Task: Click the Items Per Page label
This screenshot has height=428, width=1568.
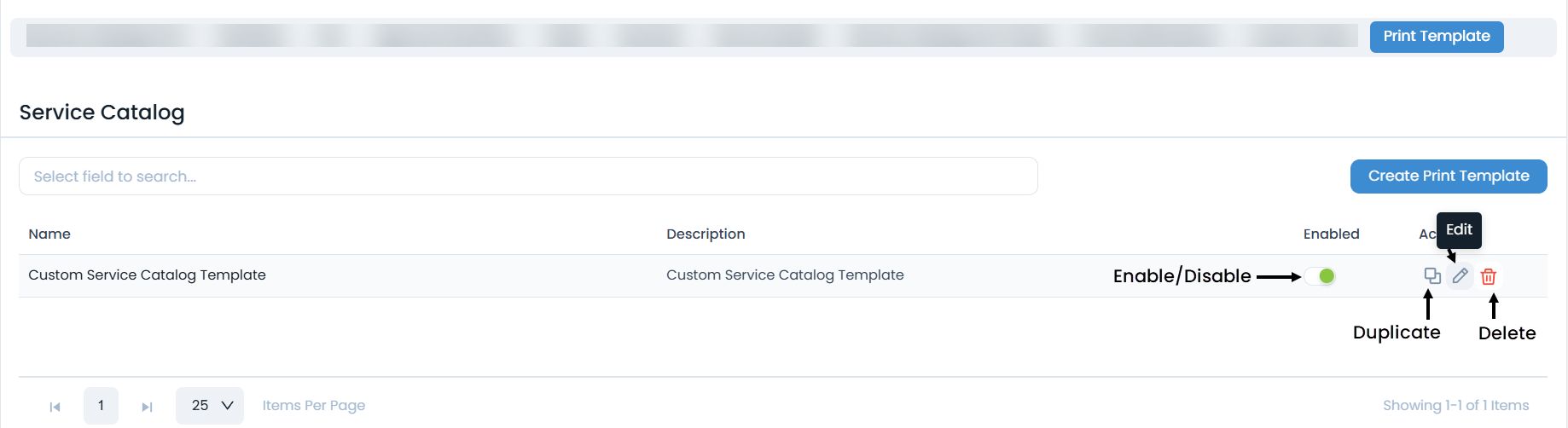Action: point(313,406)
